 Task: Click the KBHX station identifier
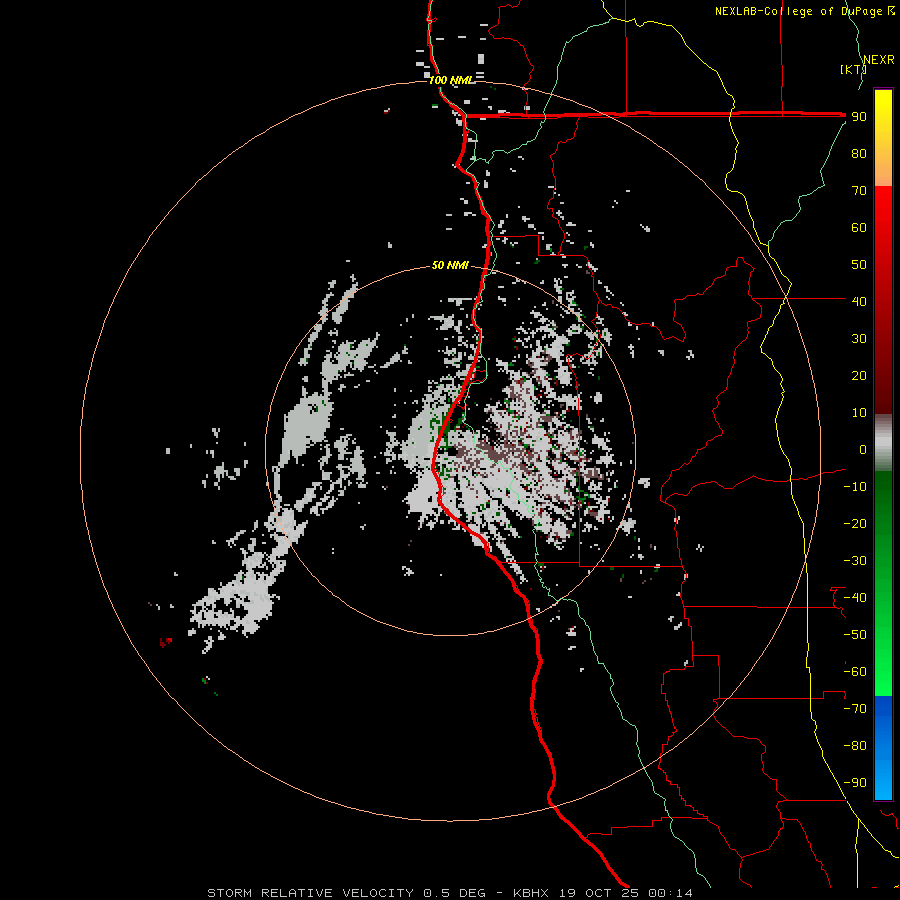[531, 893]
